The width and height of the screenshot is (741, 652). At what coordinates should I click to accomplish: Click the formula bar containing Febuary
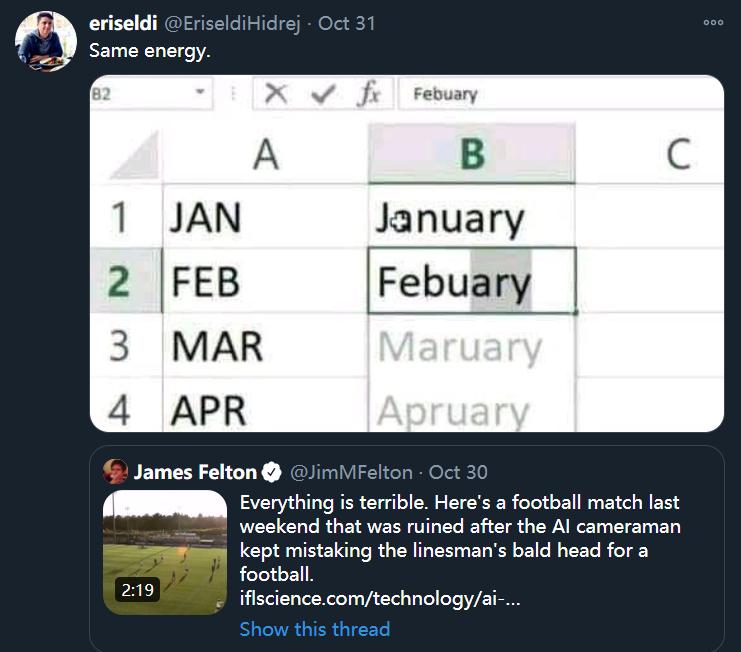click(x=560, y=94)
